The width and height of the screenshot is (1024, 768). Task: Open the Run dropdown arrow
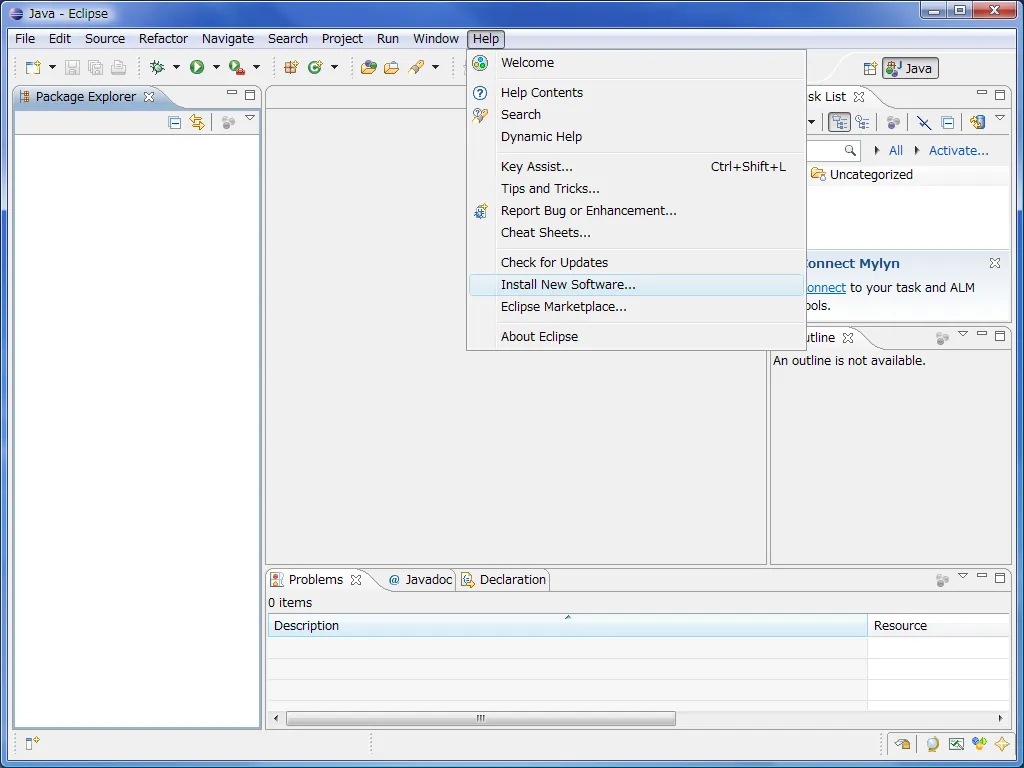[x=216, y=67]
